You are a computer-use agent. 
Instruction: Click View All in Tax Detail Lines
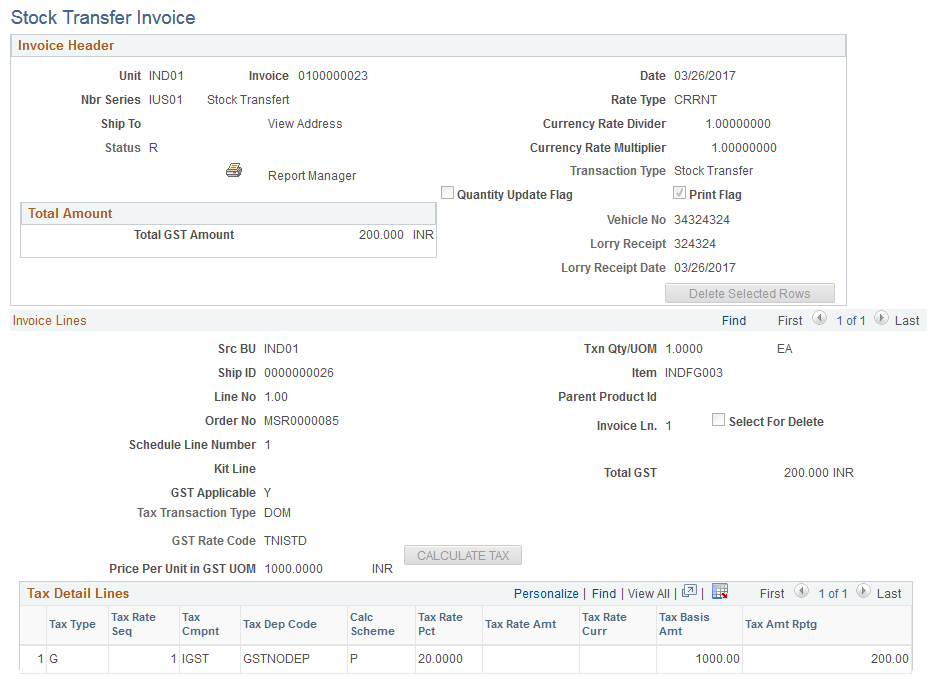[648, 592]
